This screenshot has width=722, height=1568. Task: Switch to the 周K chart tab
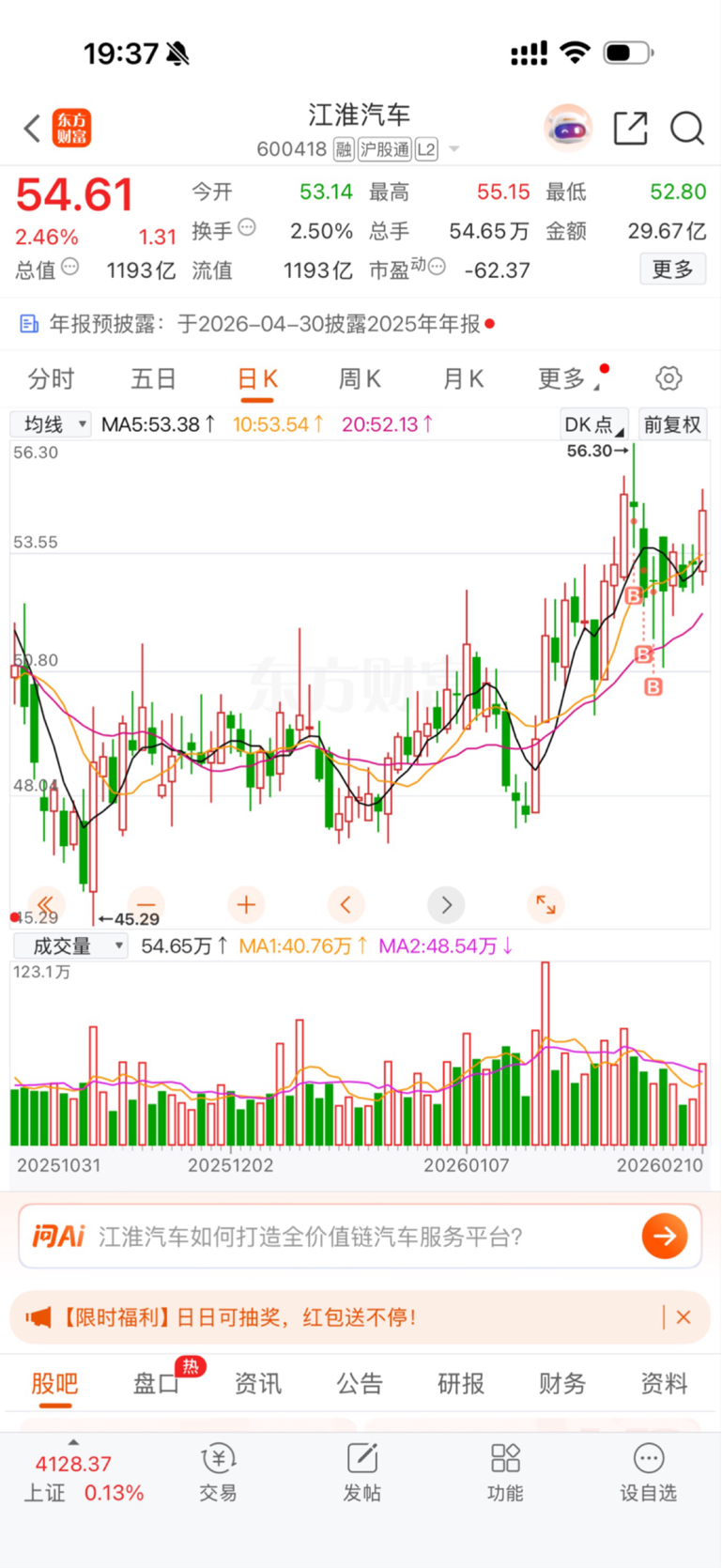click(x=360, y=379)
